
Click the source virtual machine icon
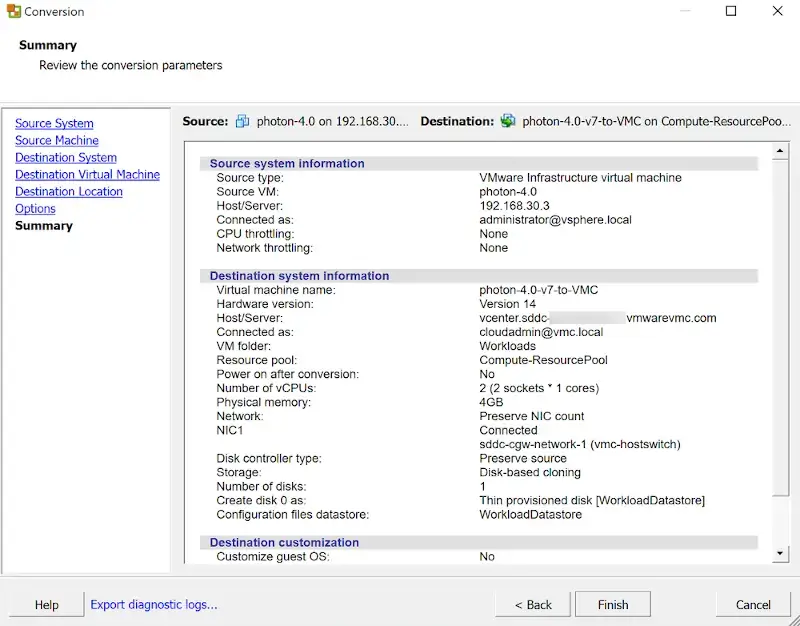pyautogui.click(x=242, y=121)
